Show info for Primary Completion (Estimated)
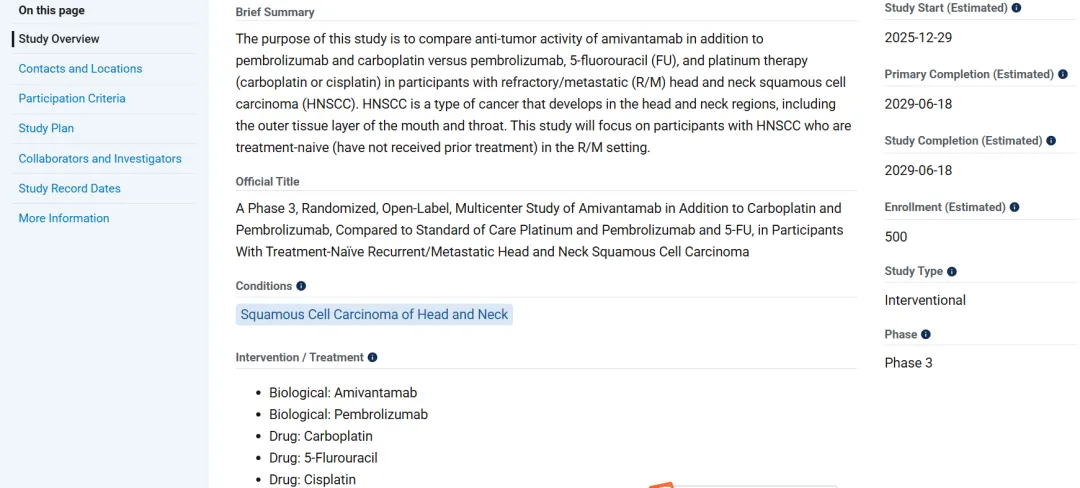 click(x=1063, y=74)
